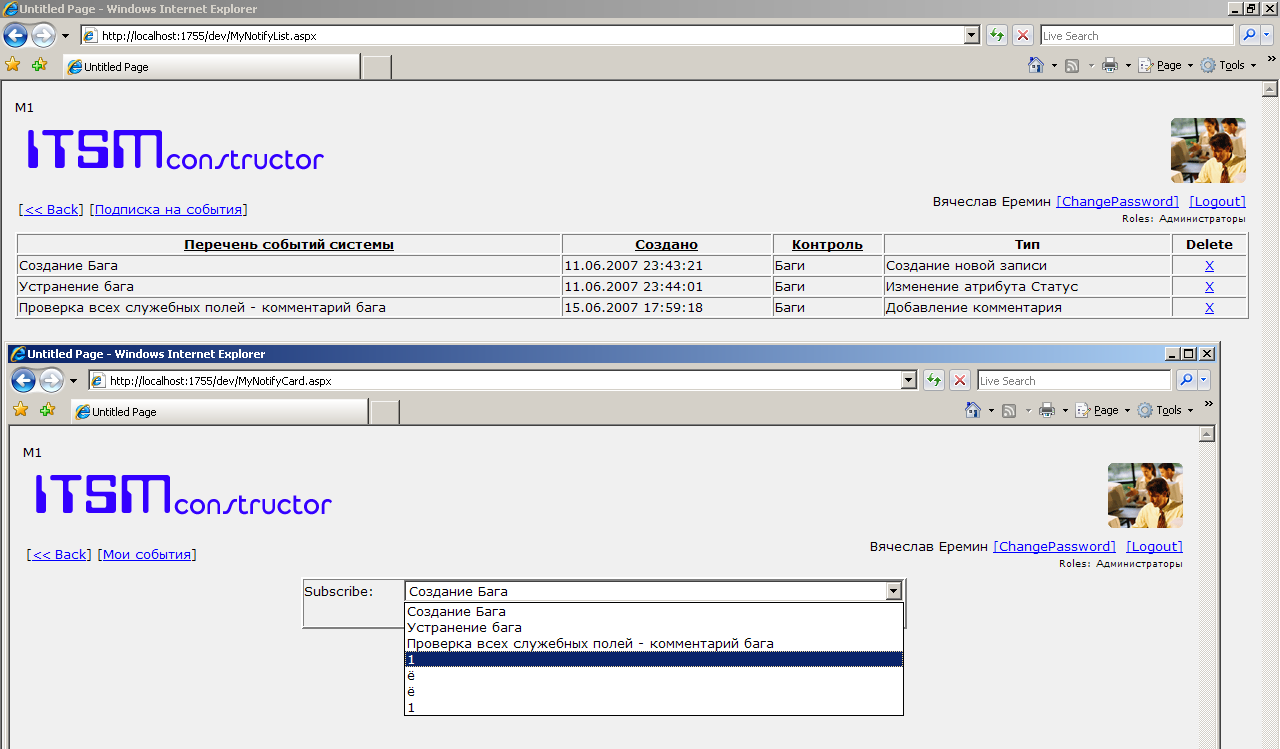
Task: Stop loading the MyNotifyCard.aspx page
Action: (960, 381)
